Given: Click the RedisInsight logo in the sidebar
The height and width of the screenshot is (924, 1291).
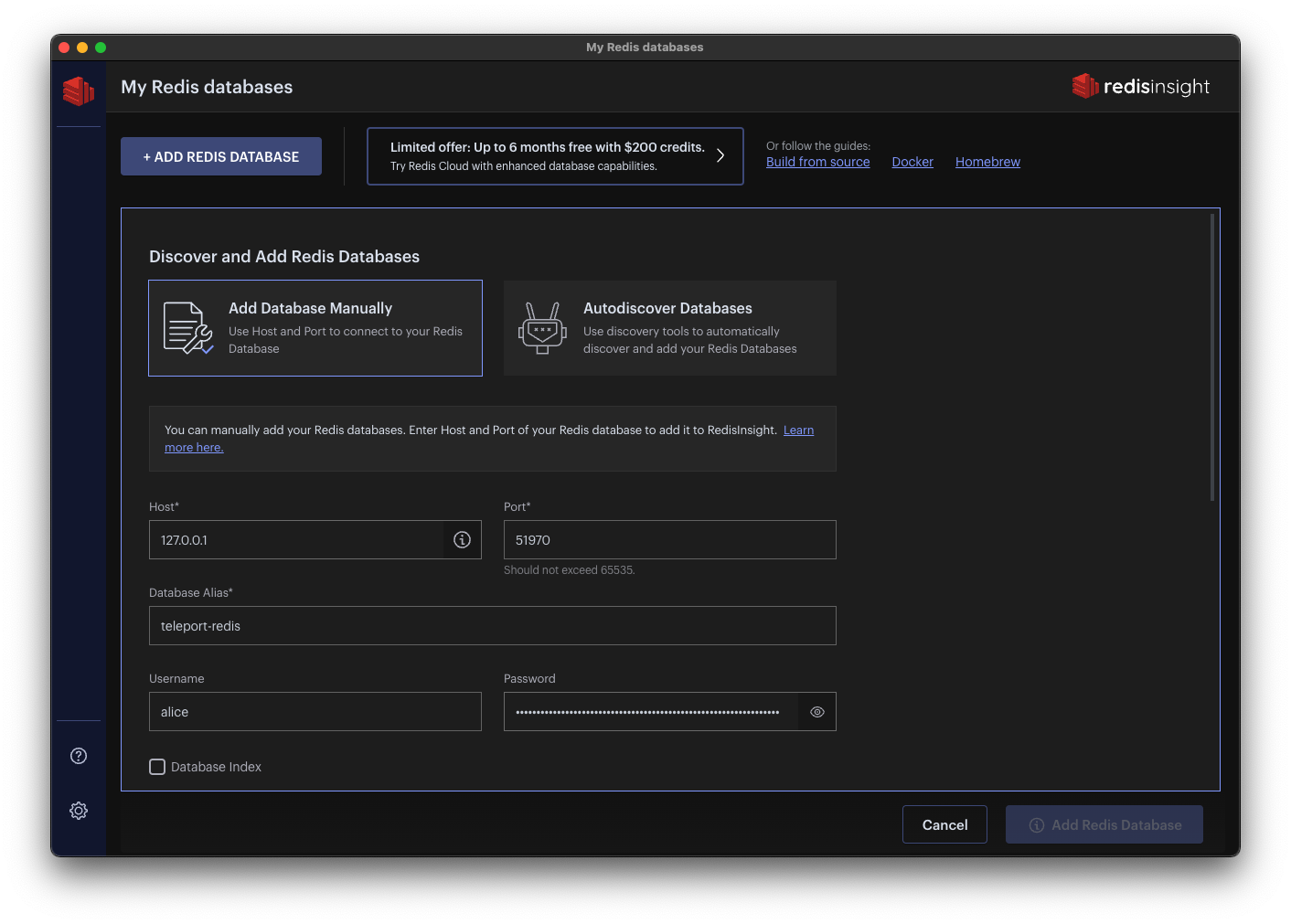Looking at the screenshot, I should [79, 91].
